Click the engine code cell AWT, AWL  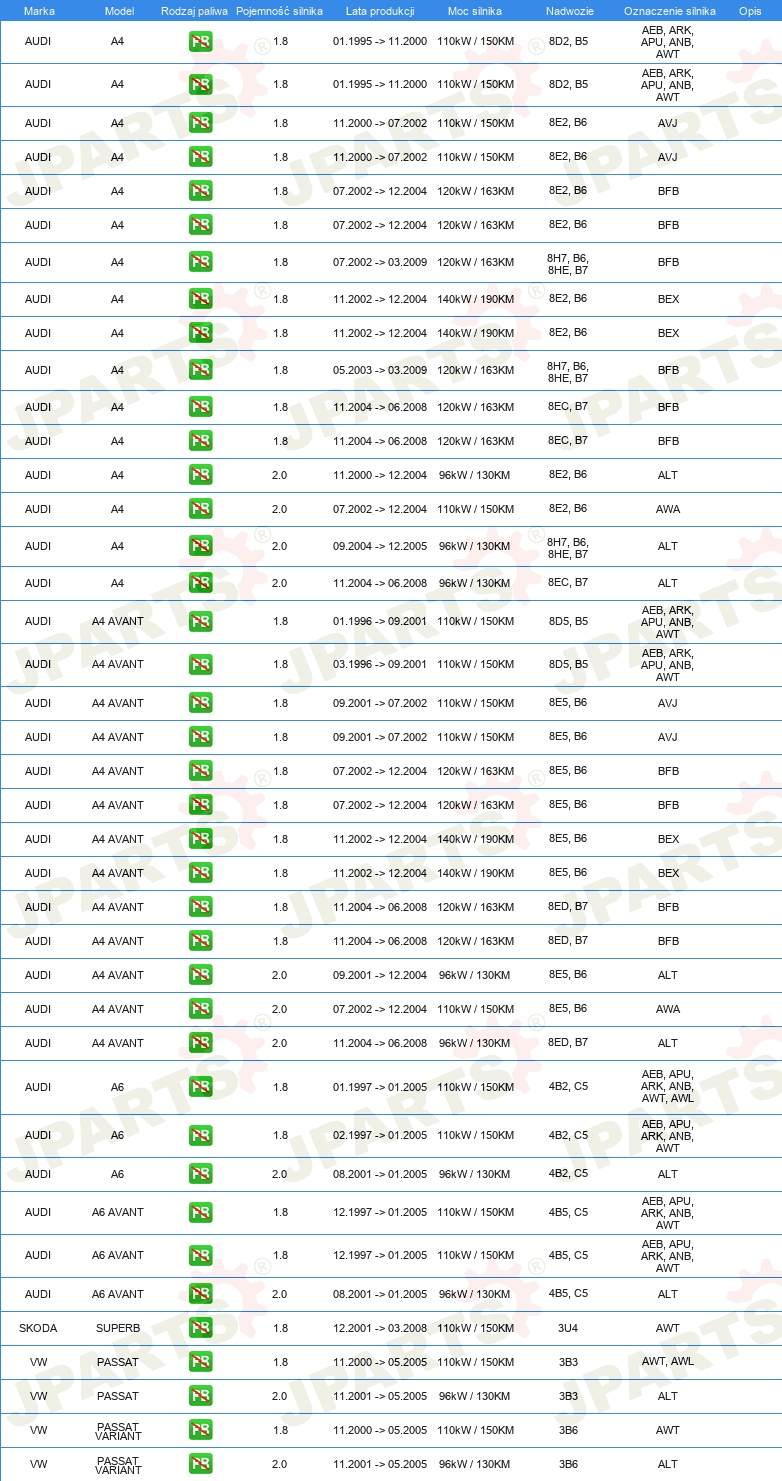[x=668, y=1362]
